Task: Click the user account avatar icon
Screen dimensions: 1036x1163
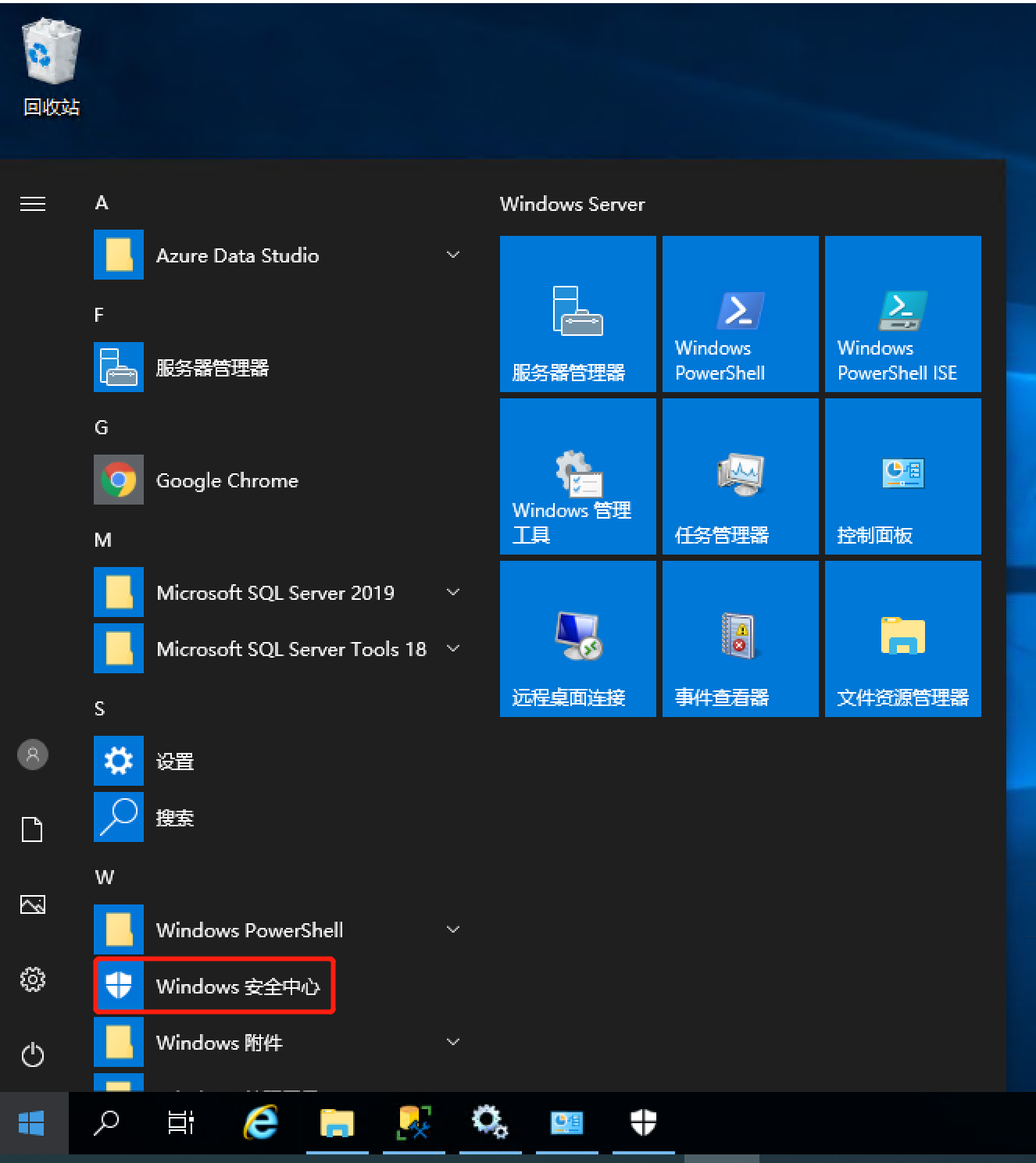Action: click(33, 755)
